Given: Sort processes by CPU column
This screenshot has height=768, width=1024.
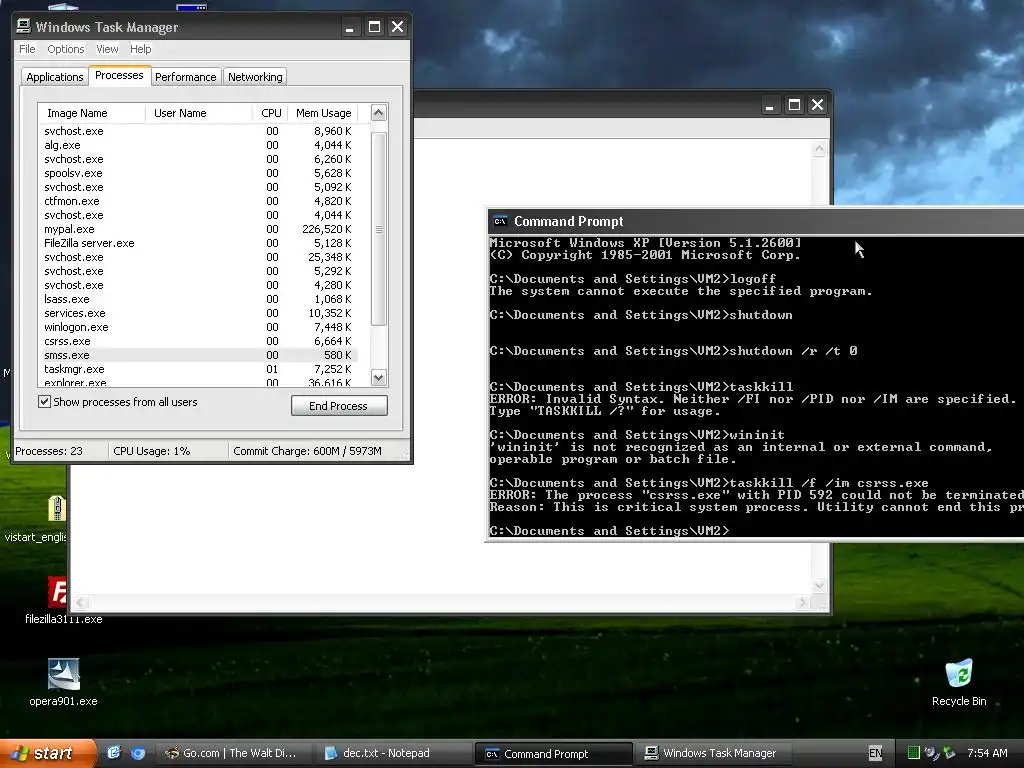Looking at the screenshot, I should coord(270,113).
